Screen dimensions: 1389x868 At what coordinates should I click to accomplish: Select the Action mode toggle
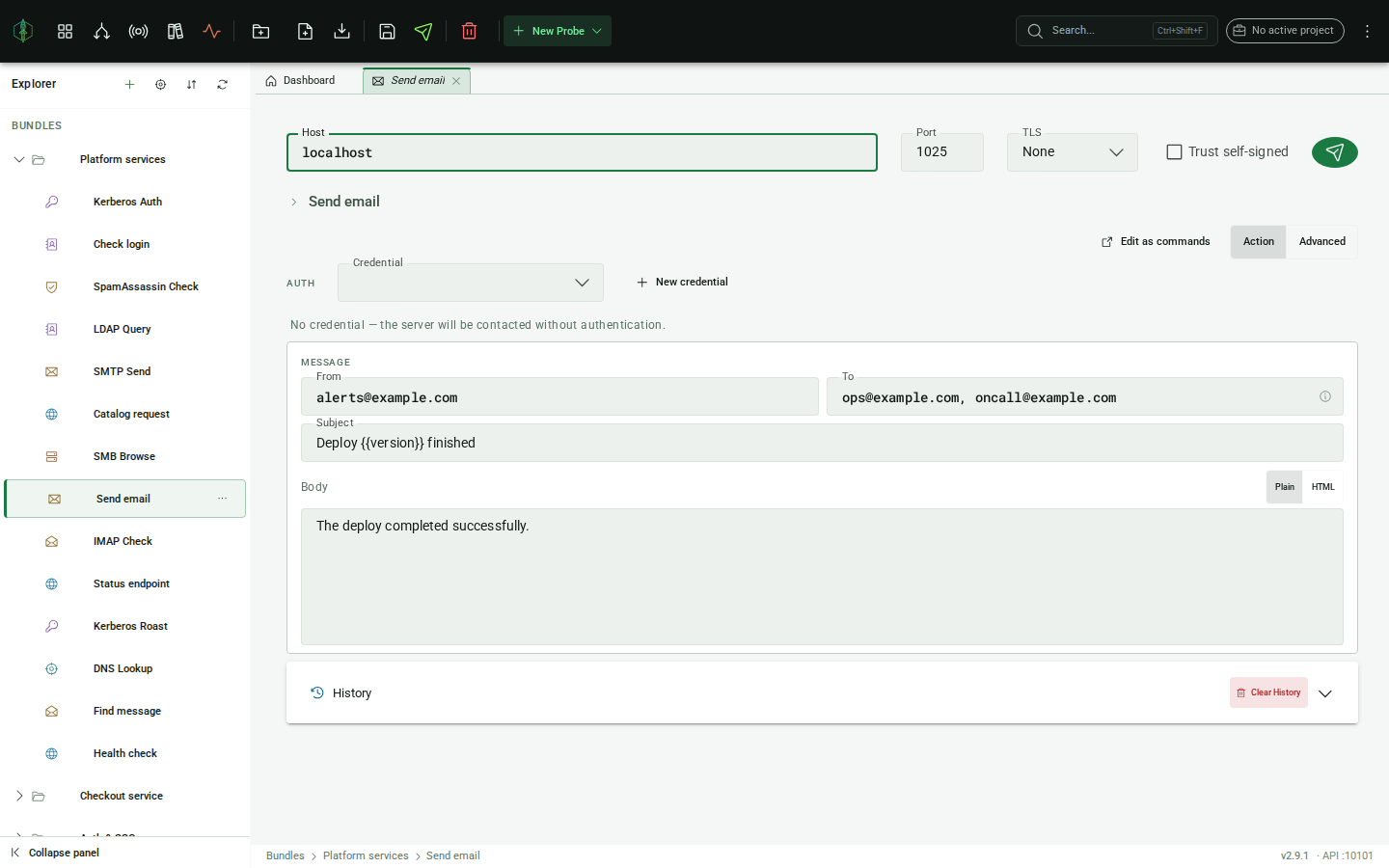1258,242
